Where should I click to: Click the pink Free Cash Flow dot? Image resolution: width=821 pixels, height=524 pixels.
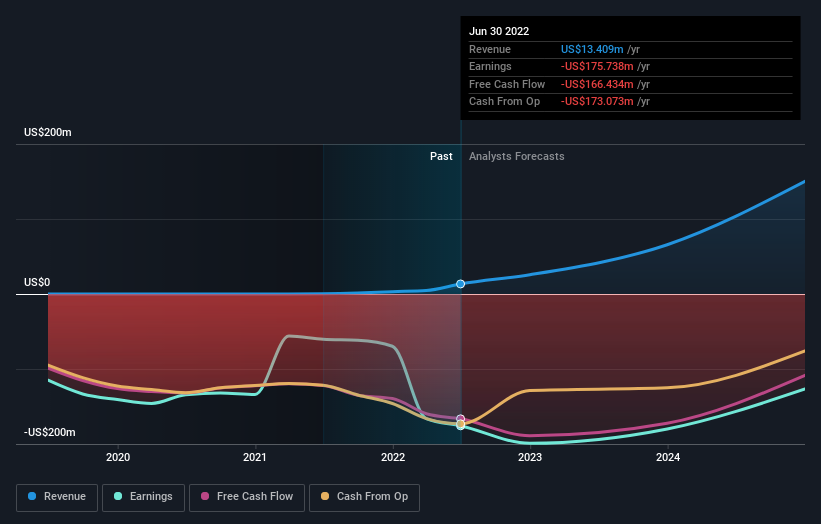click(x=205, y=496)
